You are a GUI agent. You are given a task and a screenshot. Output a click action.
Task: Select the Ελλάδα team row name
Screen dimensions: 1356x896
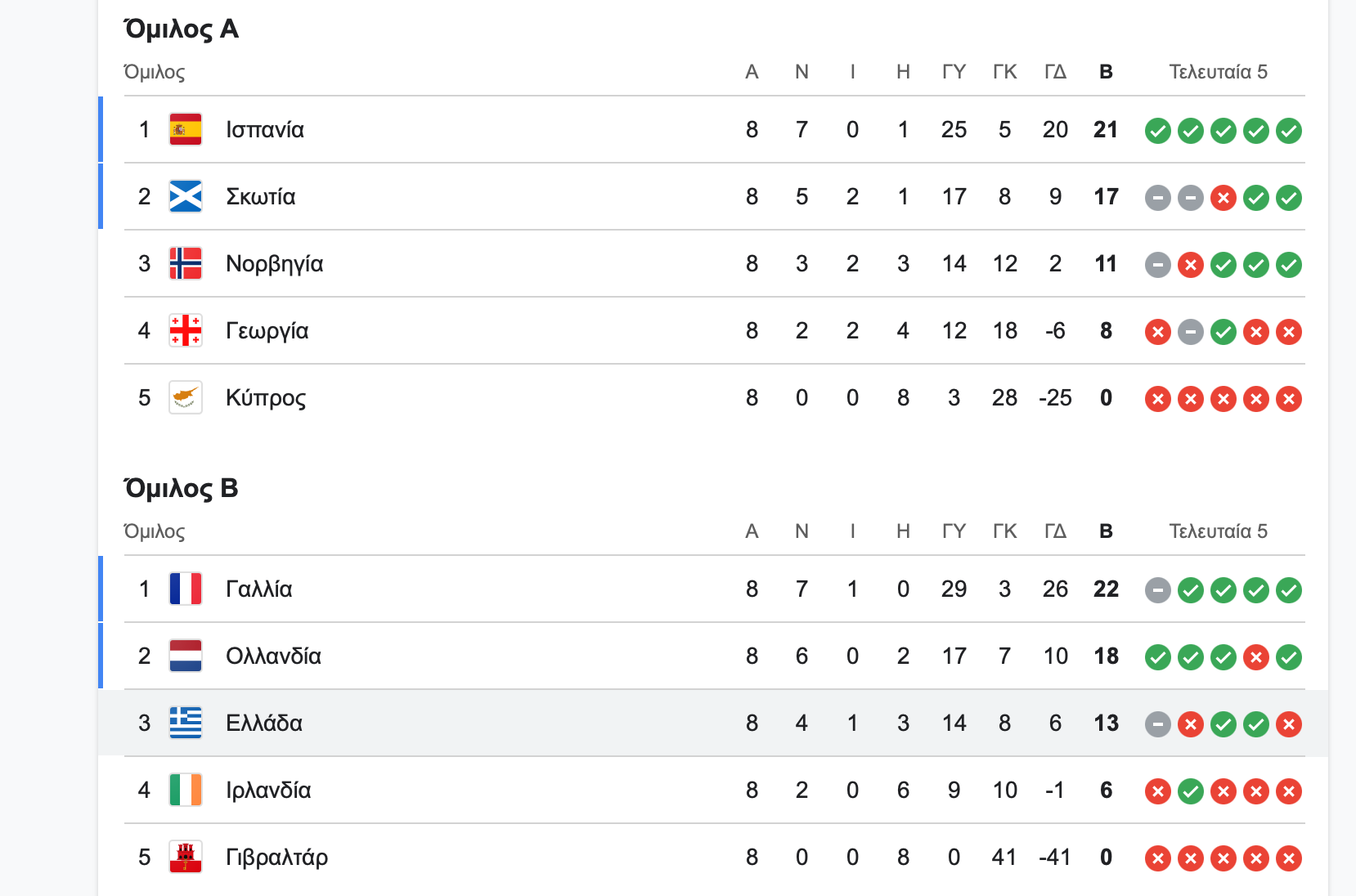coord(264,723)
